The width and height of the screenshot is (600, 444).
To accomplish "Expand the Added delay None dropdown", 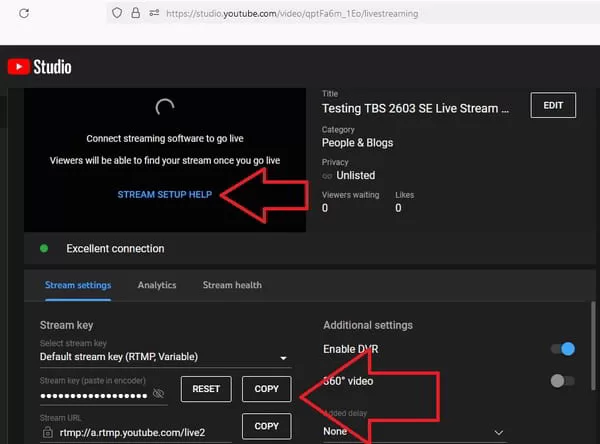I will (415, 432).
